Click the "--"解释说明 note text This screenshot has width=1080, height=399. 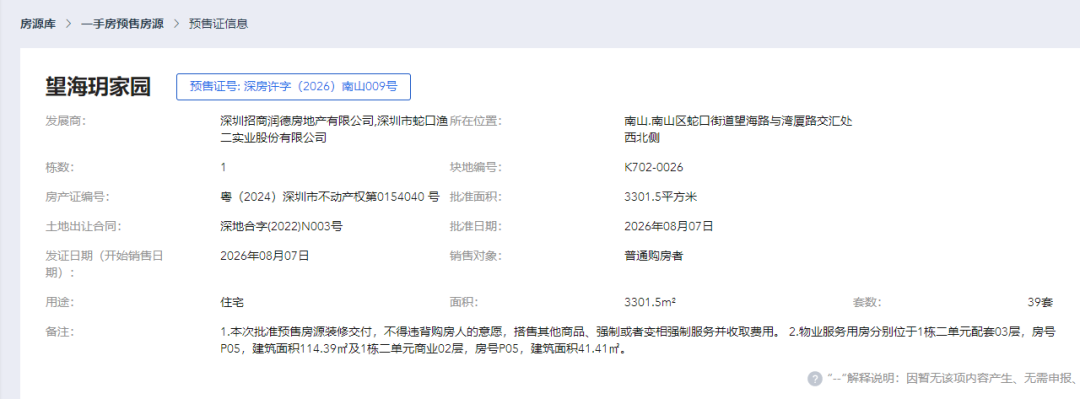pyautogui.click(x=953, y=378)
